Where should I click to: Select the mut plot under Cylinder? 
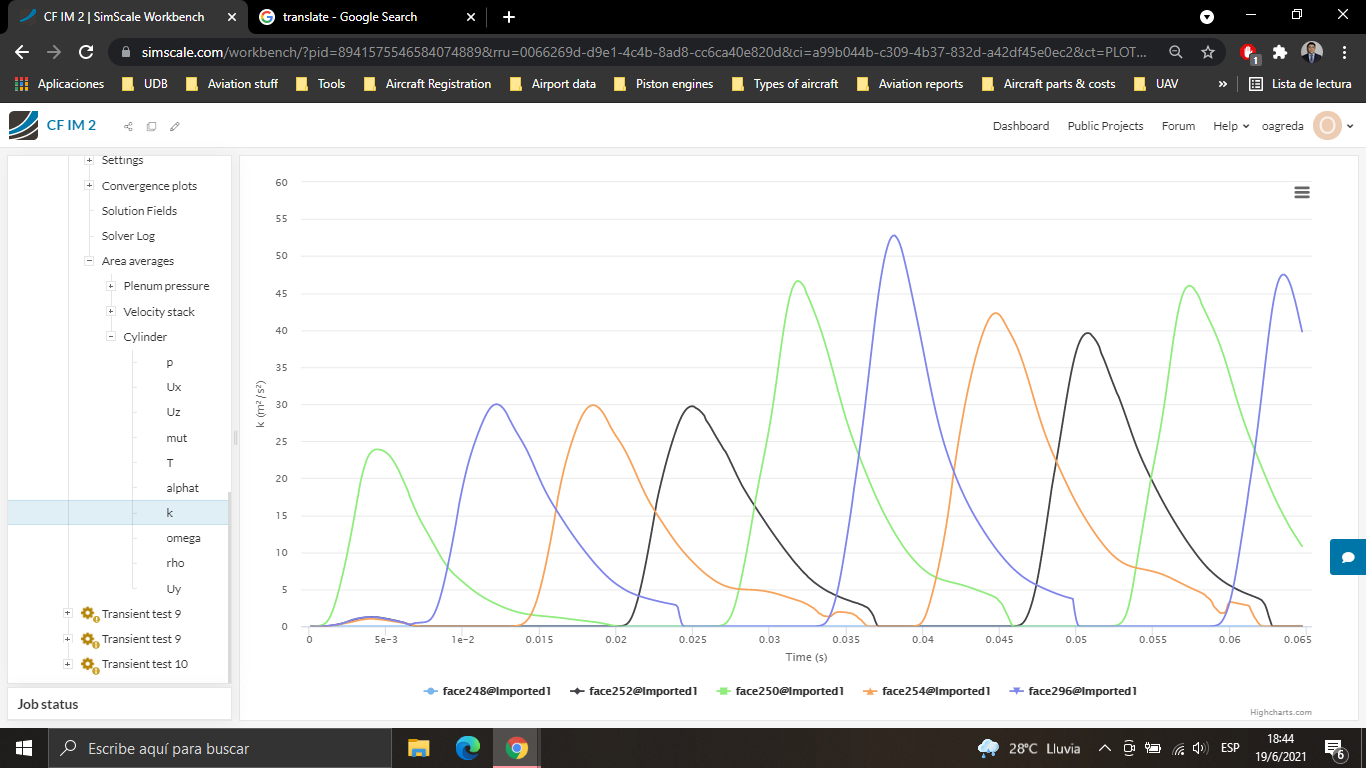tap(176, 438)
